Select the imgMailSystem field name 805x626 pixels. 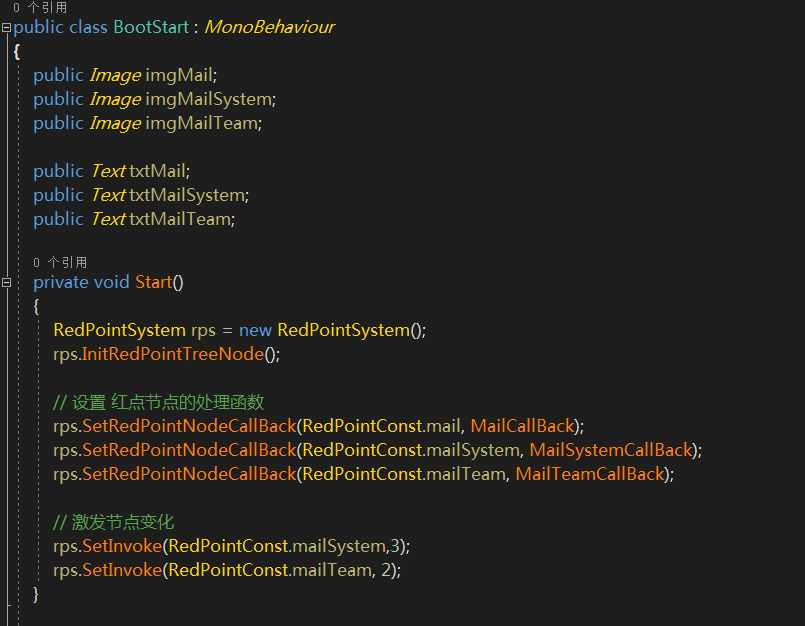coord(209,99)
